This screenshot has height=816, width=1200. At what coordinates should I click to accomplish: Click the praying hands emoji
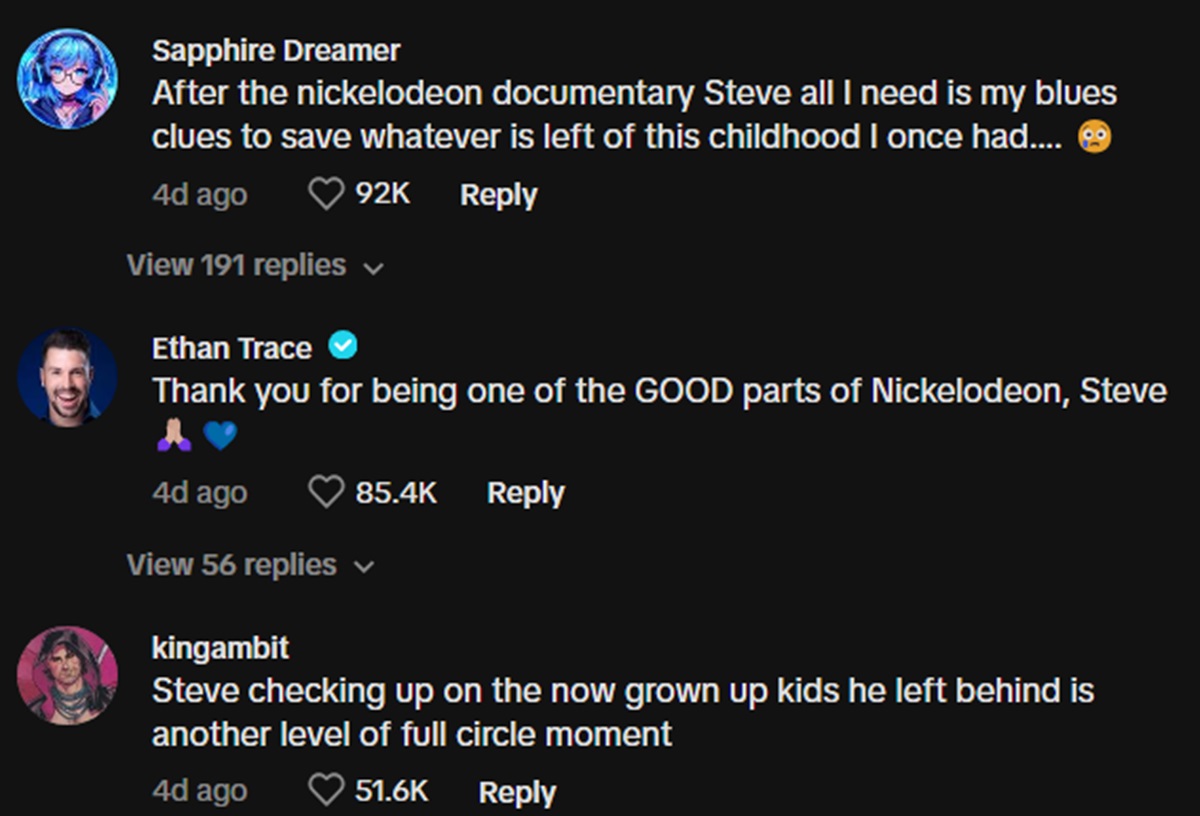172,436
